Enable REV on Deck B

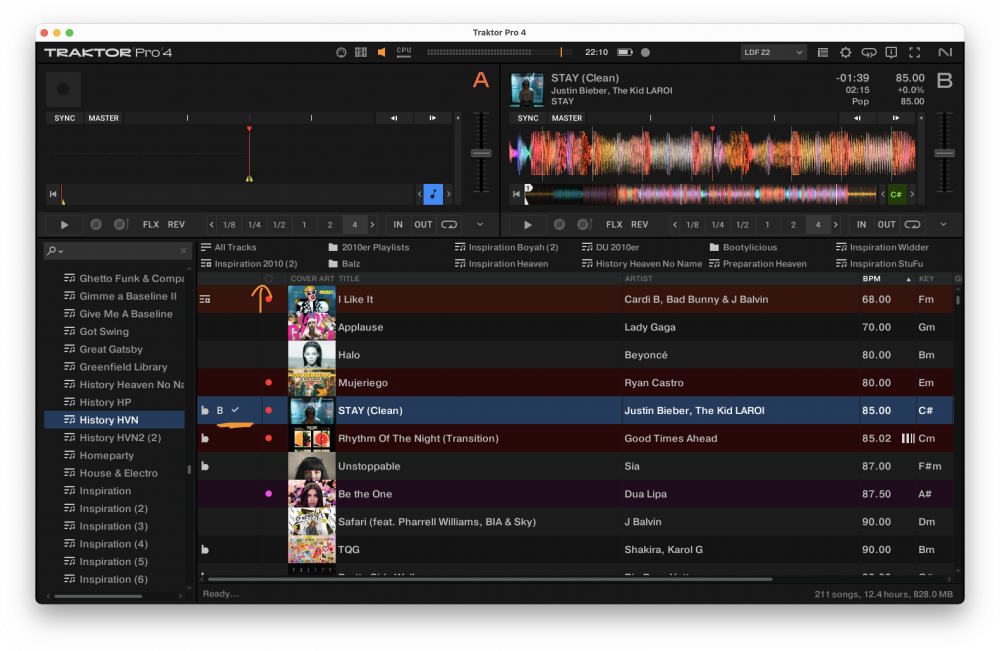tap(639, 224)
